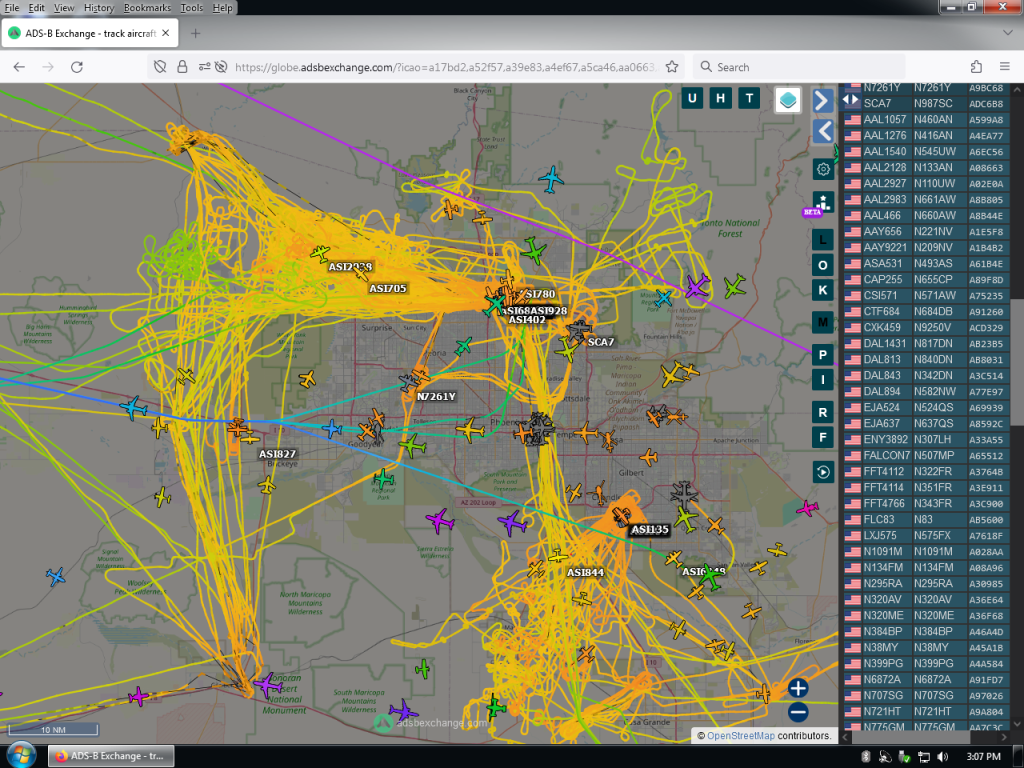Click the ADS-B Exchange taskbar button
Viewport: 1024px width, 768px height.
pos(111,756)
